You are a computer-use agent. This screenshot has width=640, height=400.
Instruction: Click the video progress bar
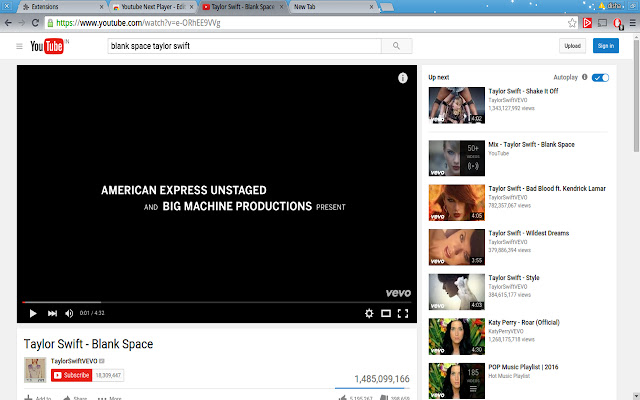point(216,302)
